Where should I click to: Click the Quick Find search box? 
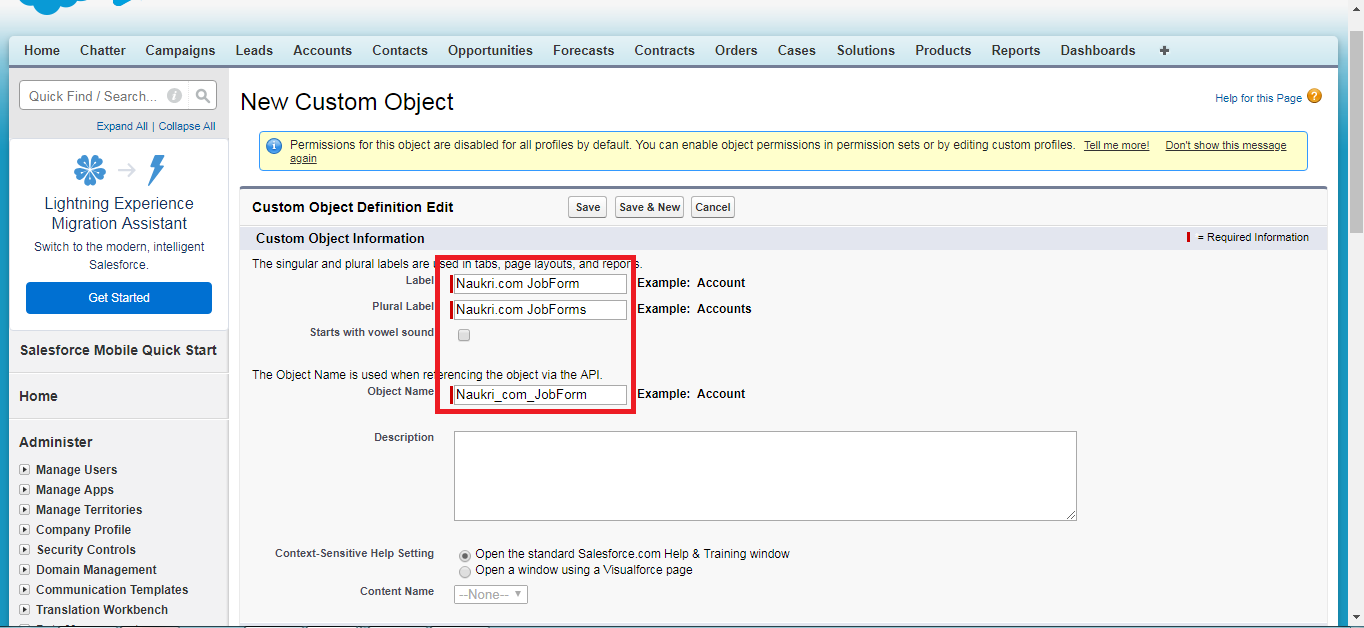[x=105, y=96]
